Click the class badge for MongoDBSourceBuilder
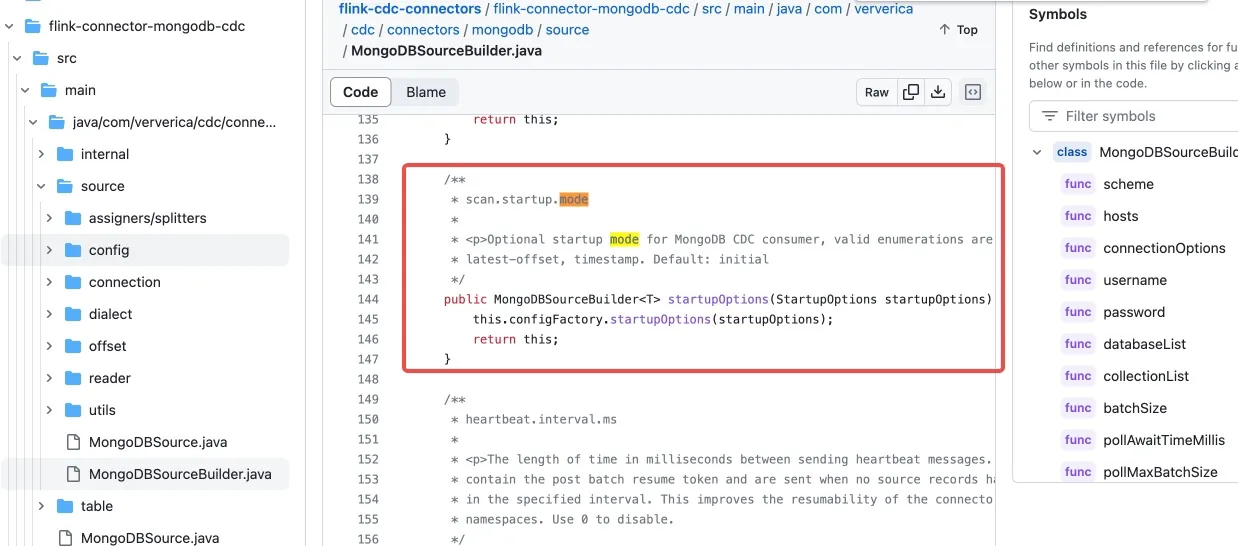 coord(1071,152)
